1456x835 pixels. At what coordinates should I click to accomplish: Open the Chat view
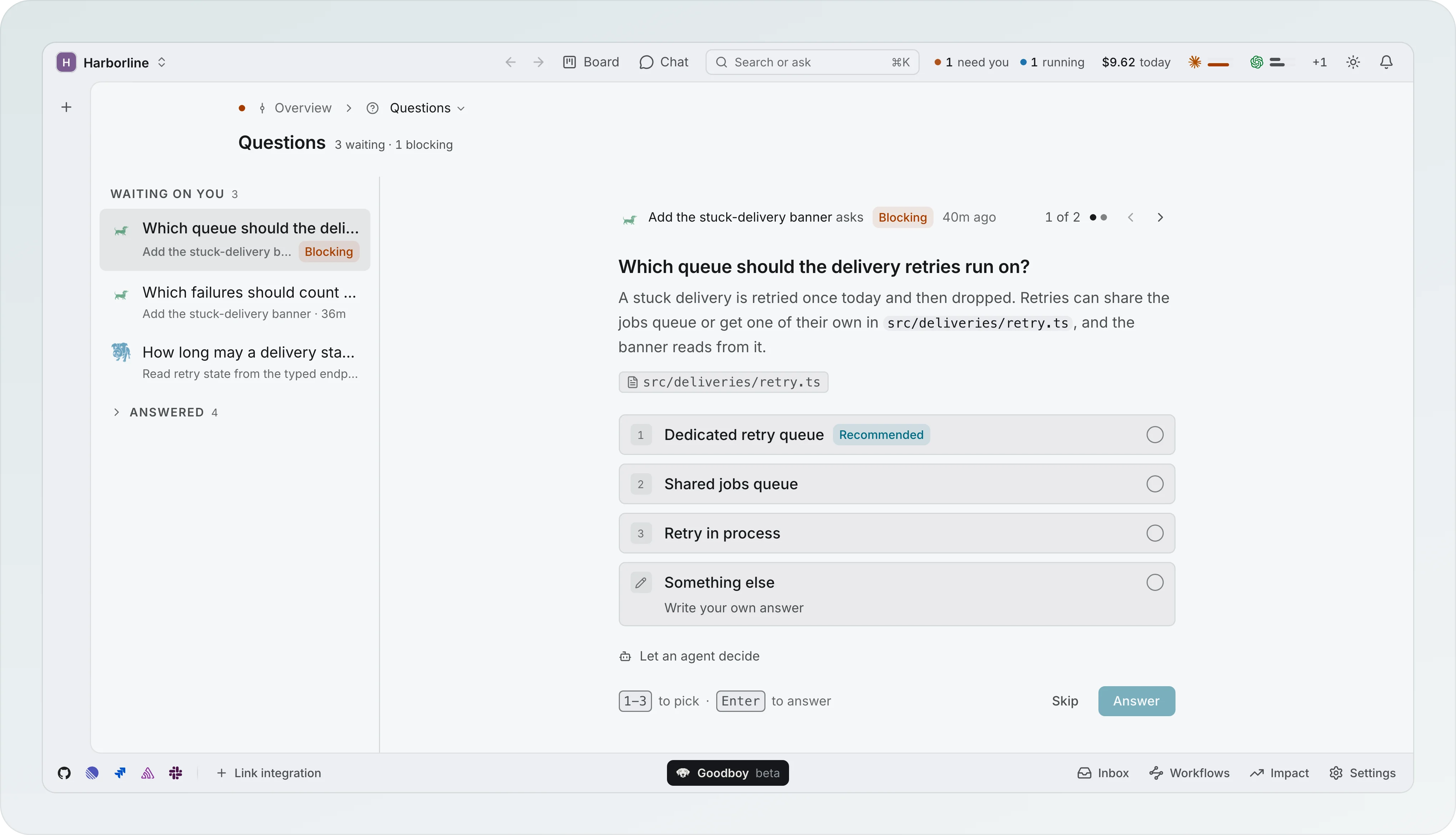point(663,62)
